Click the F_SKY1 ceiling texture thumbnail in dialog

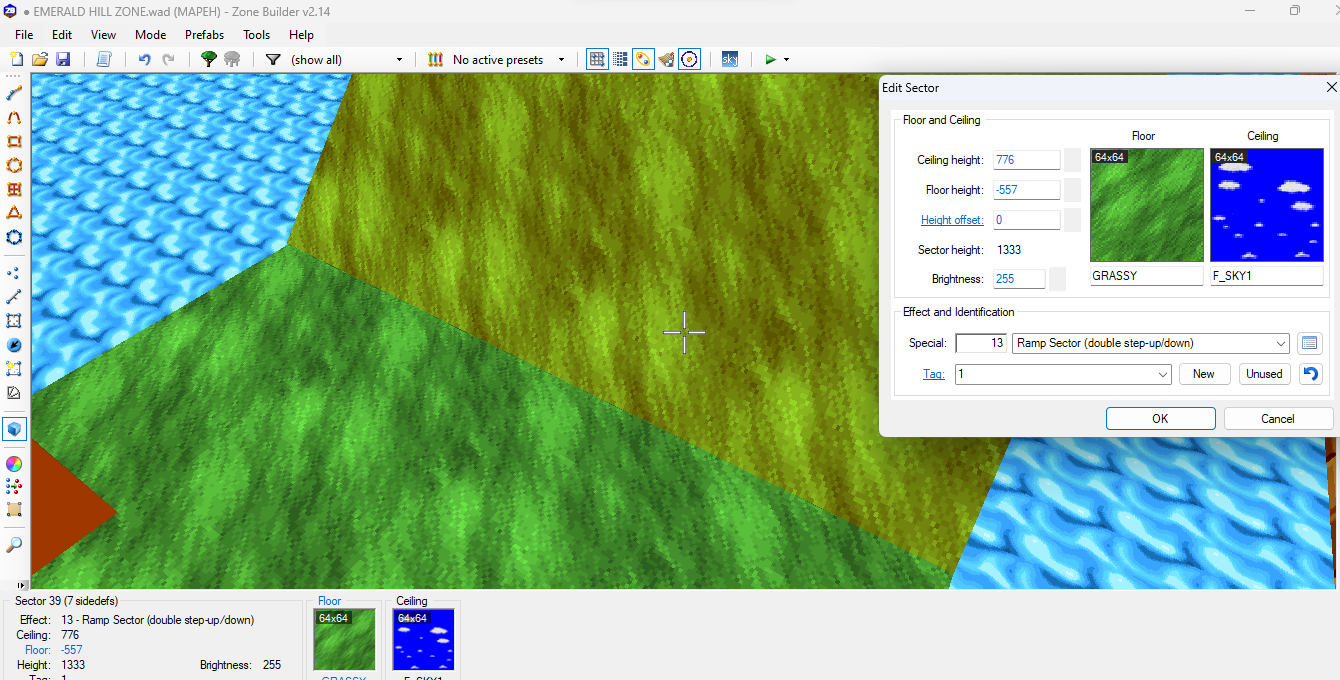click(1267, 205)
